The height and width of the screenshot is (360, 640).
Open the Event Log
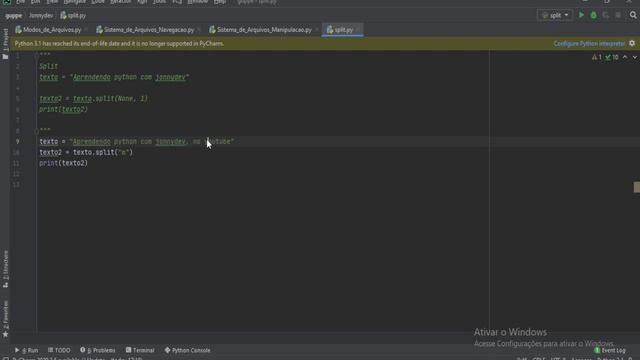pyautogui.click(x=610, y=350)
